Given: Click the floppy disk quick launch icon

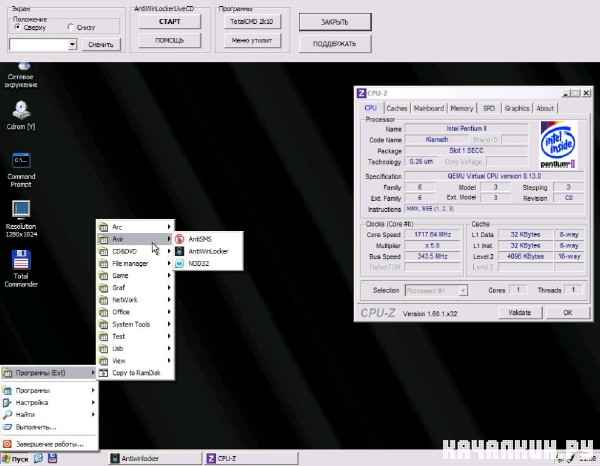Looking at the screenshot, I should coord(52,458).
